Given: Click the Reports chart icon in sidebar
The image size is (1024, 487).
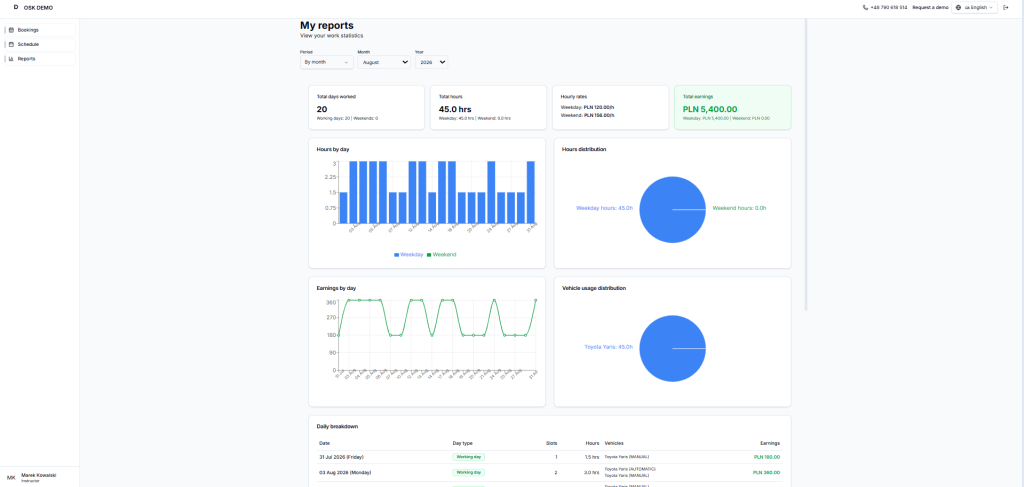Looking at the screenshot, I should point(11,59).
